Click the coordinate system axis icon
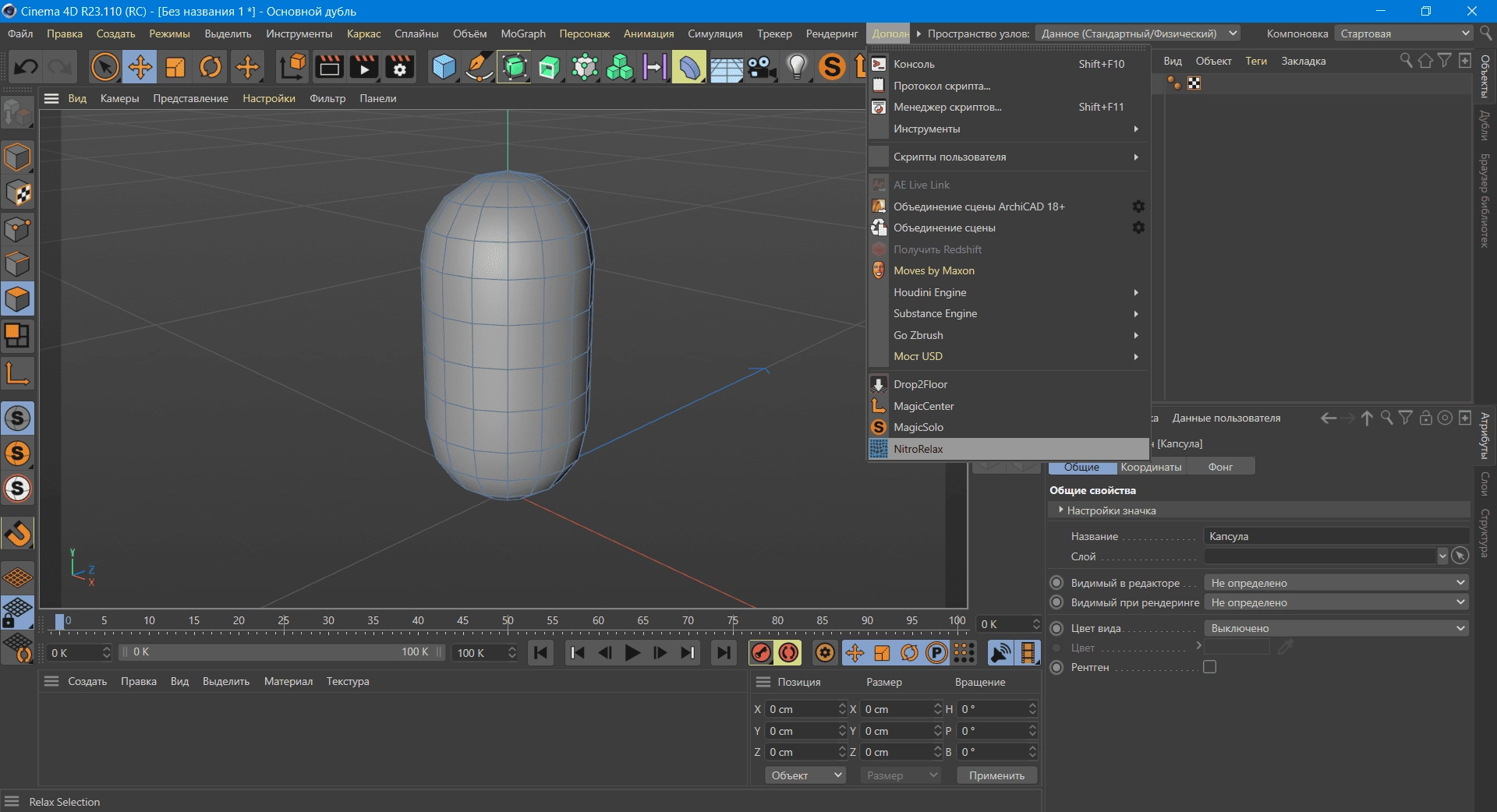Screen dimensions: 1497x812 (292, 67)
